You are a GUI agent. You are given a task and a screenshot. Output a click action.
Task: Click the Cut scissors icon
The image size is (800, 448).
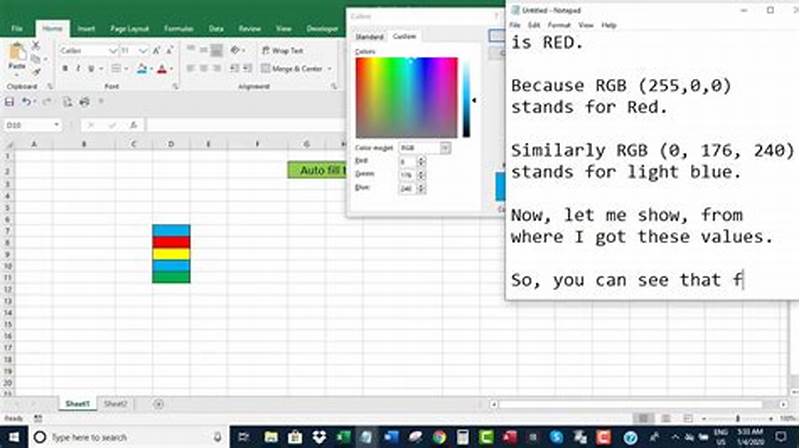click(x=36, y=45)
